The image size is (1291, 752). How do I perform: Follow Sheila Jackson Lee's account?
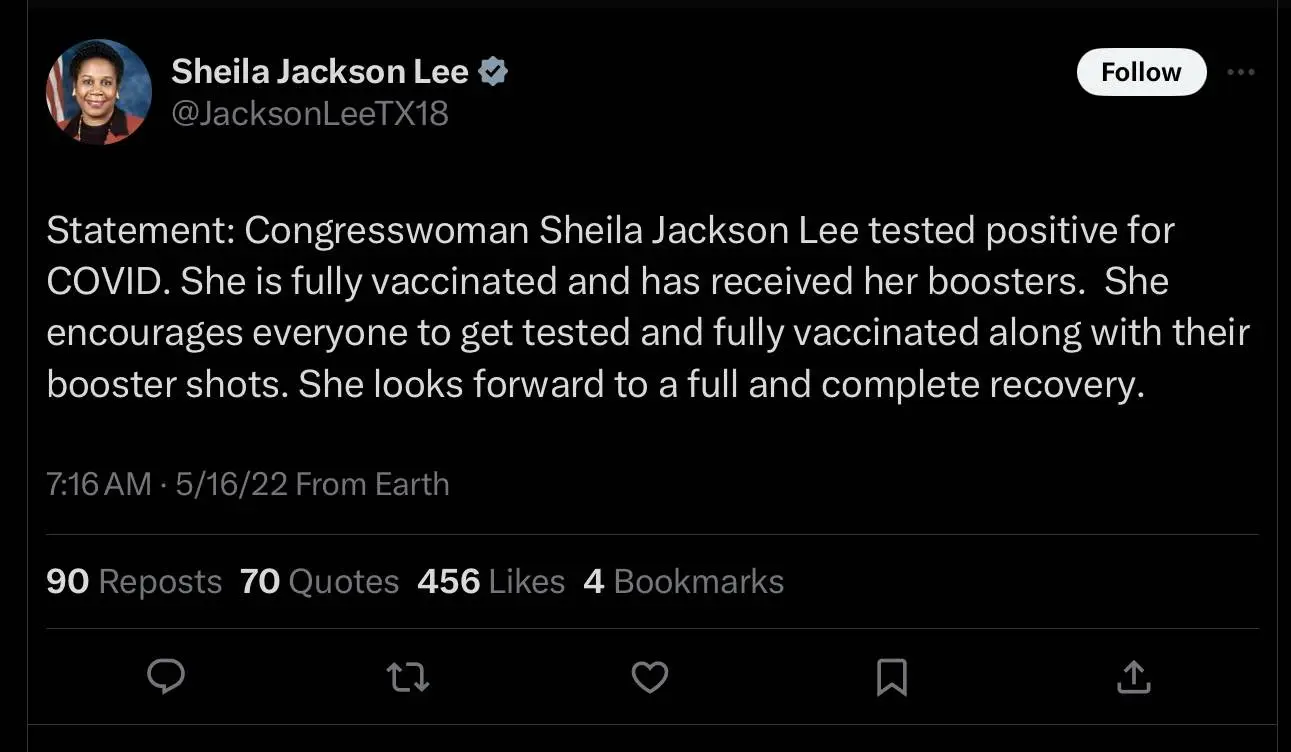pyautogui.click(x=1141, y=72)
